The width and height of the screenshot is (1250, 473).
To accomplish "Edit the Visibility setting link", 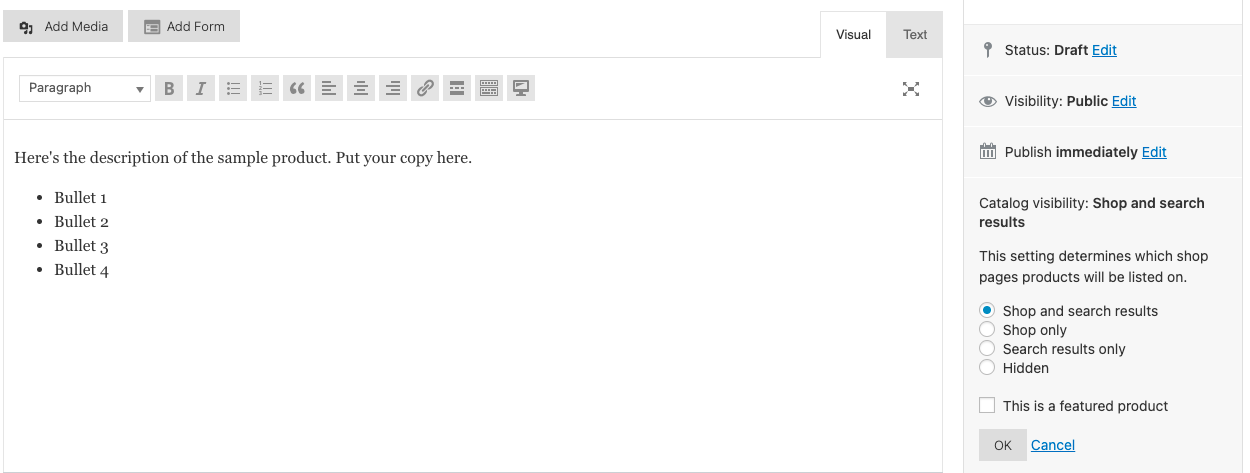I will tap(1124, 101).
